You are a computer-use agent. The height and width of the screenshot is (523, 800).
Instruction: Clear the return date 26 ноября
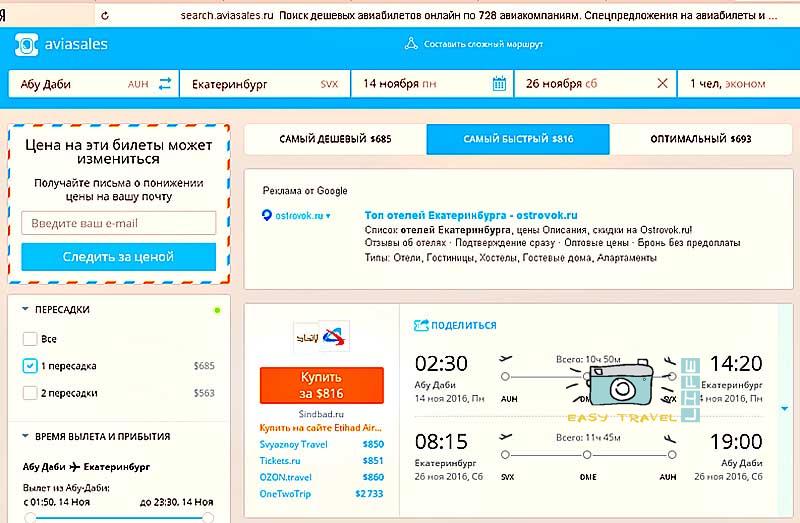coord(662,83)
